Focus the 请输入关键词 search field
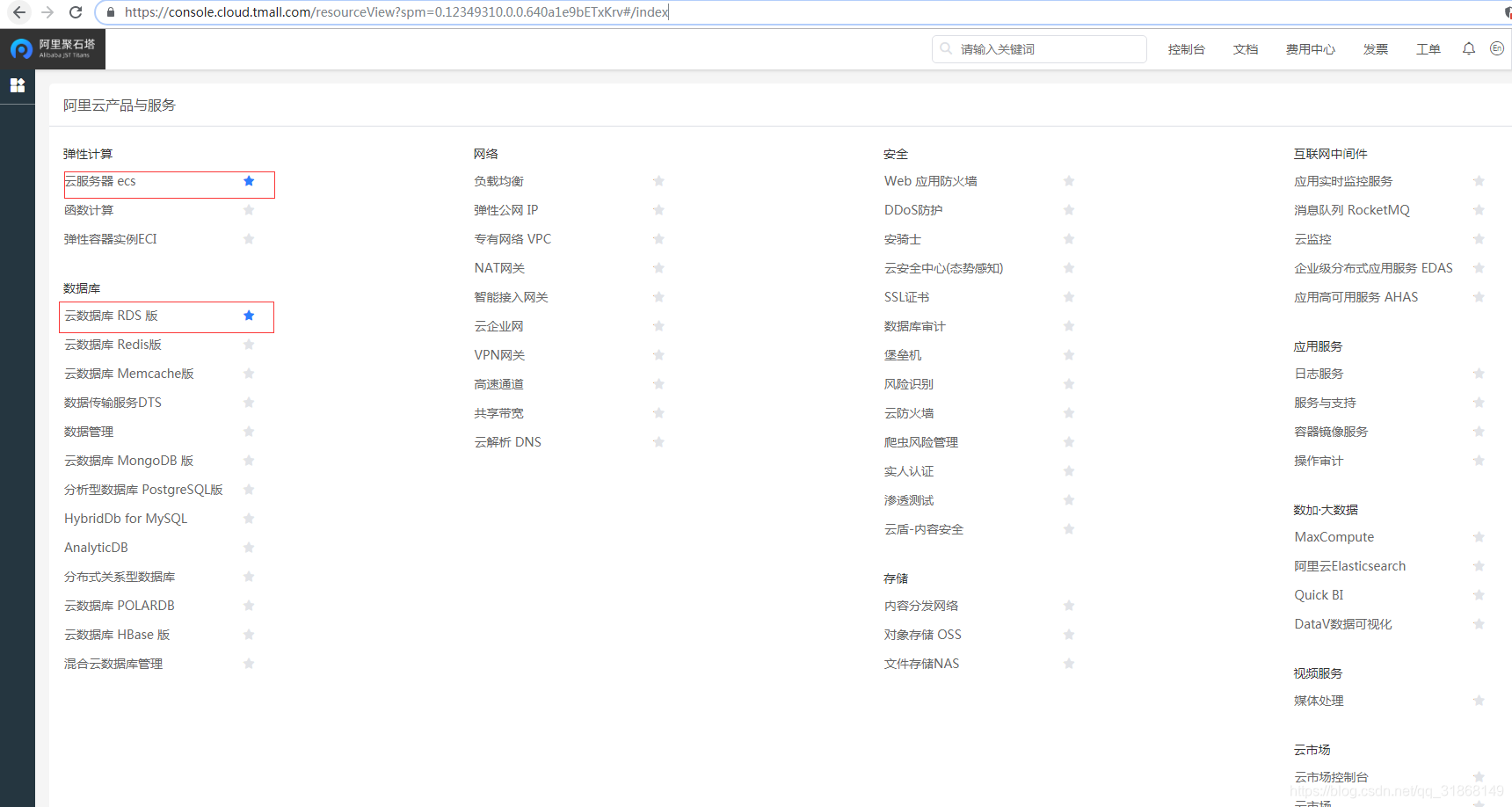 pos(1039,49)
